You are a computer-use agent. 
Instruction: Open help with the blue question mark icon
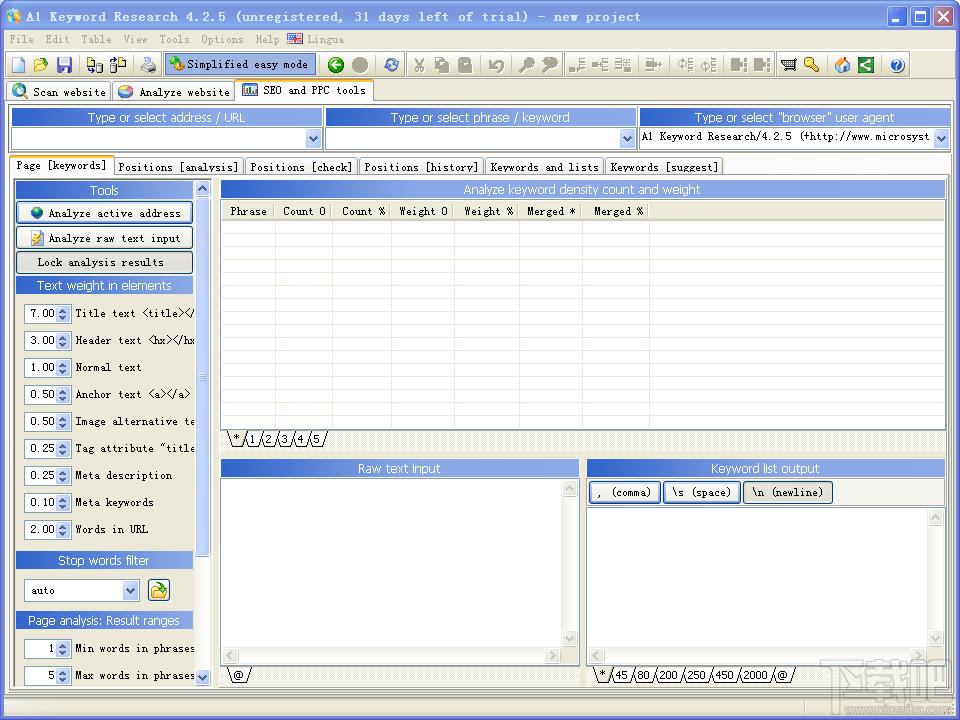tap(897, 65)
